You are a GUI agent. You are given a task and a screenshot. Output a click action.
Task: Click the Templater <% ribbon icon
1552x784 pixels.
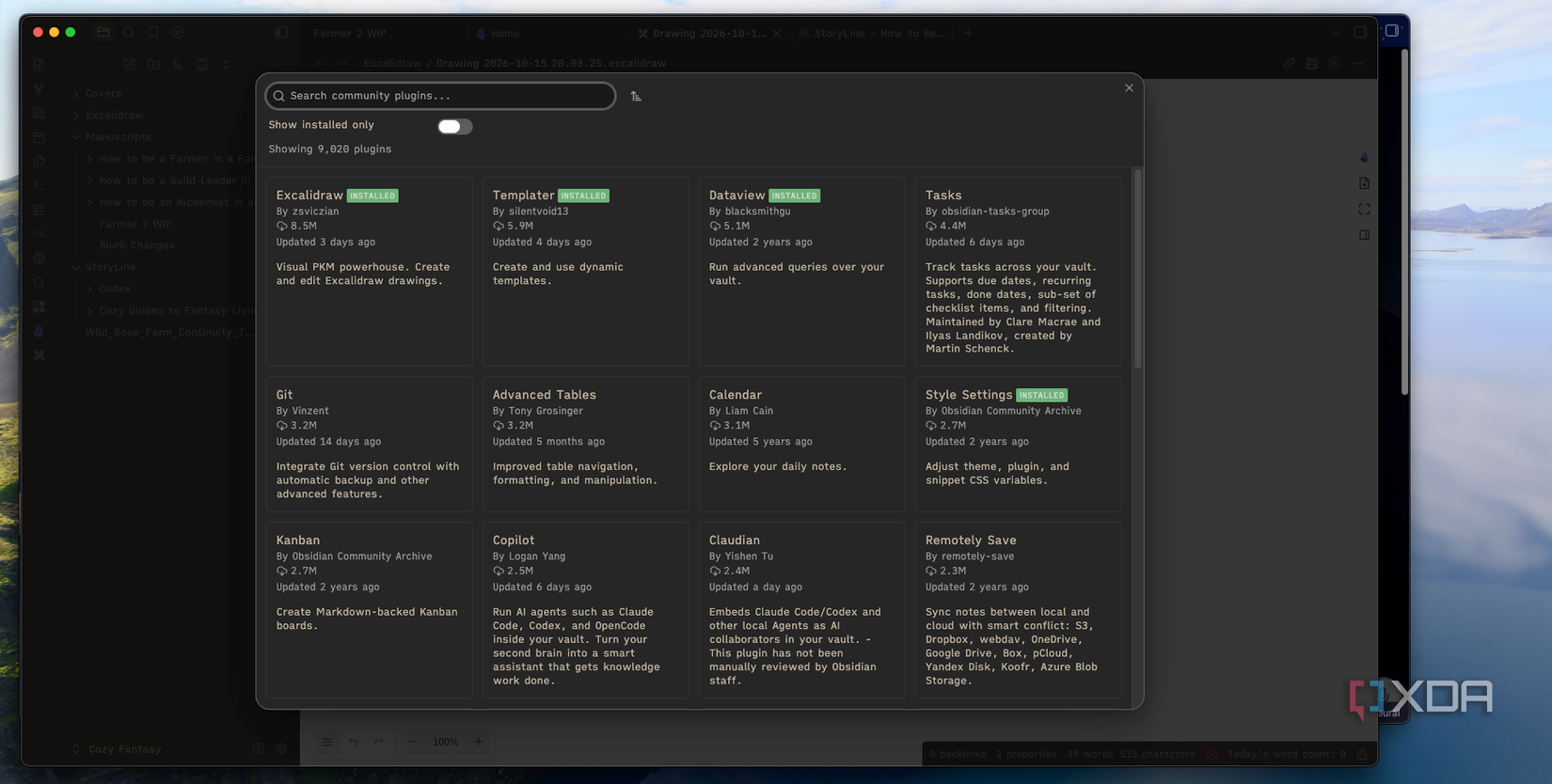pos(39,234)
